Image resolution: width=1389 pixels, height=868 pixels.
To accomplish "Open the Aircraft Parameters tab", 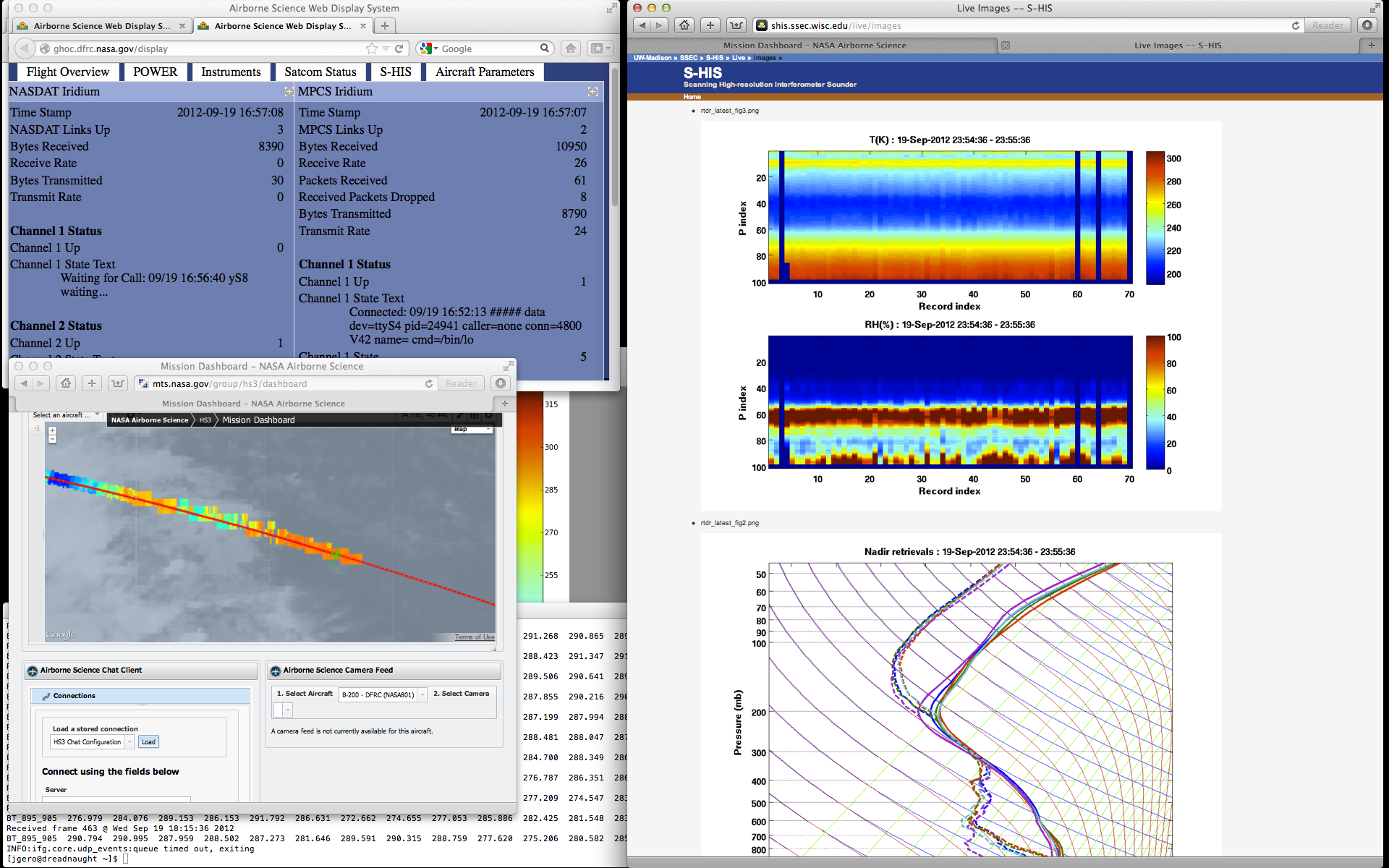I will click(x=485, y=72).
